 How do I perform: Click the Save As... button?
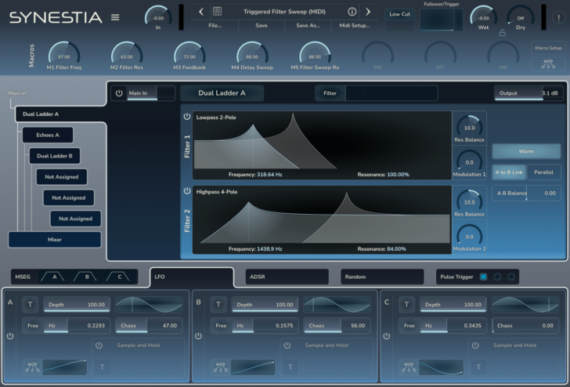point(308,25)
